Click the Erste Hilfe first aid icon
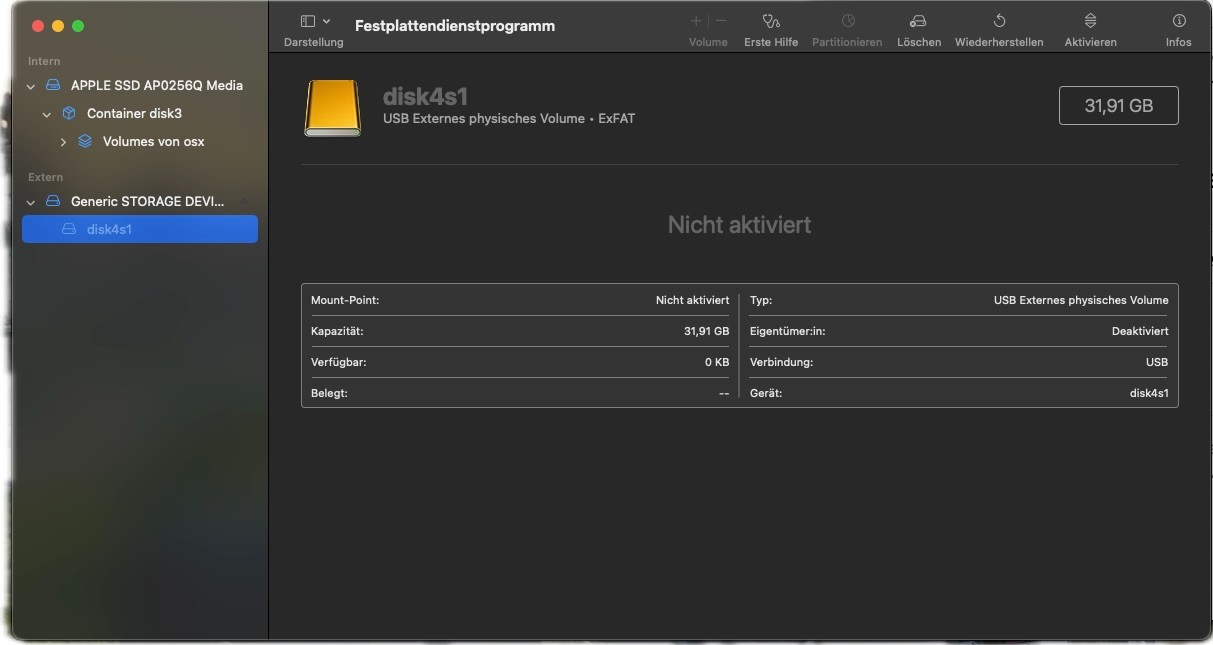The height and width of the screenshot is (645, 1213). [771, 21]
